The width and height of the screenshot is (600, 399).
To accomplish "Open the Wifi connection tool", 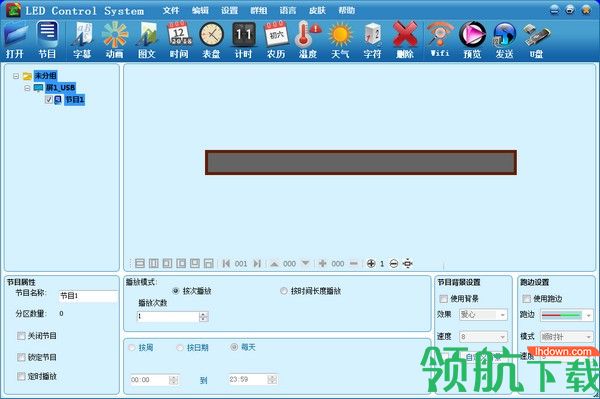I will (x=440, y=41).
